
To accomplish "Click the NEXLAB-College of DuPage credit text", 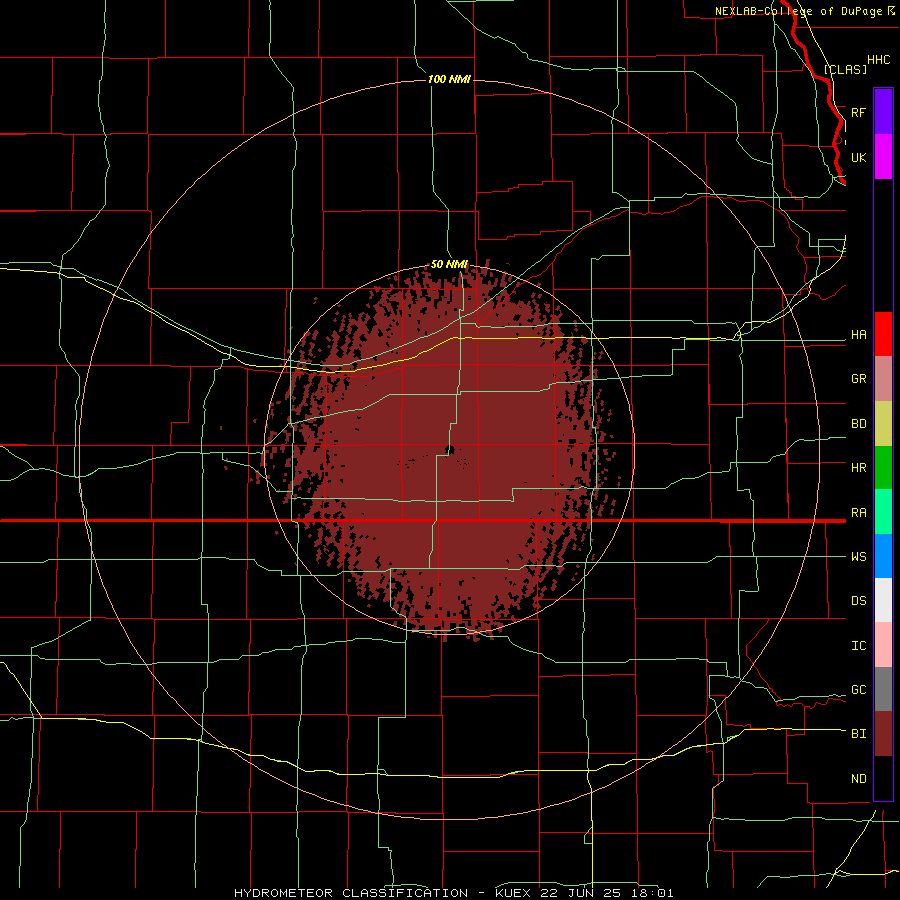I will pyautogui.click(x=798, y=11).
